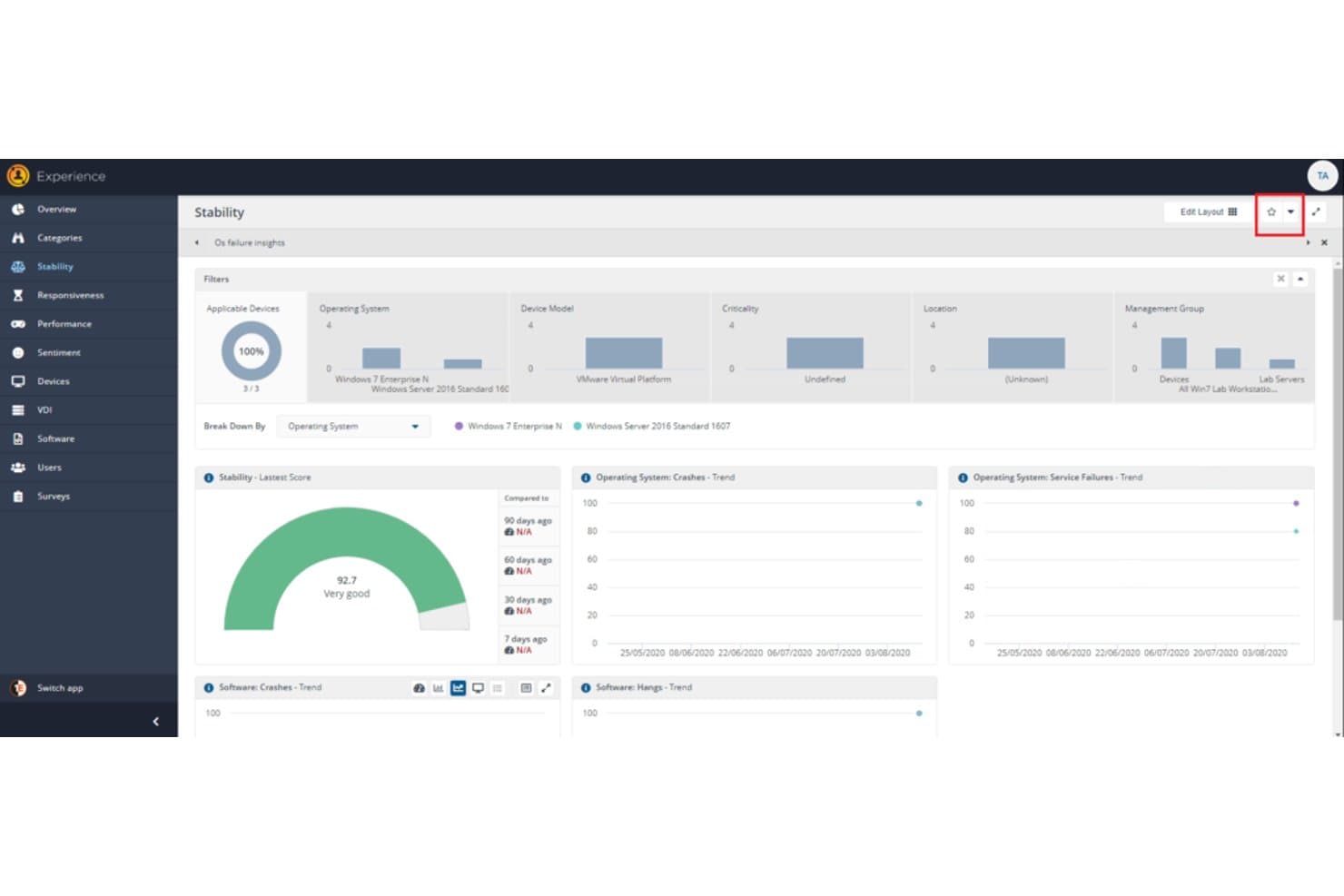Open the favorites dropdown arrow

1290,212
